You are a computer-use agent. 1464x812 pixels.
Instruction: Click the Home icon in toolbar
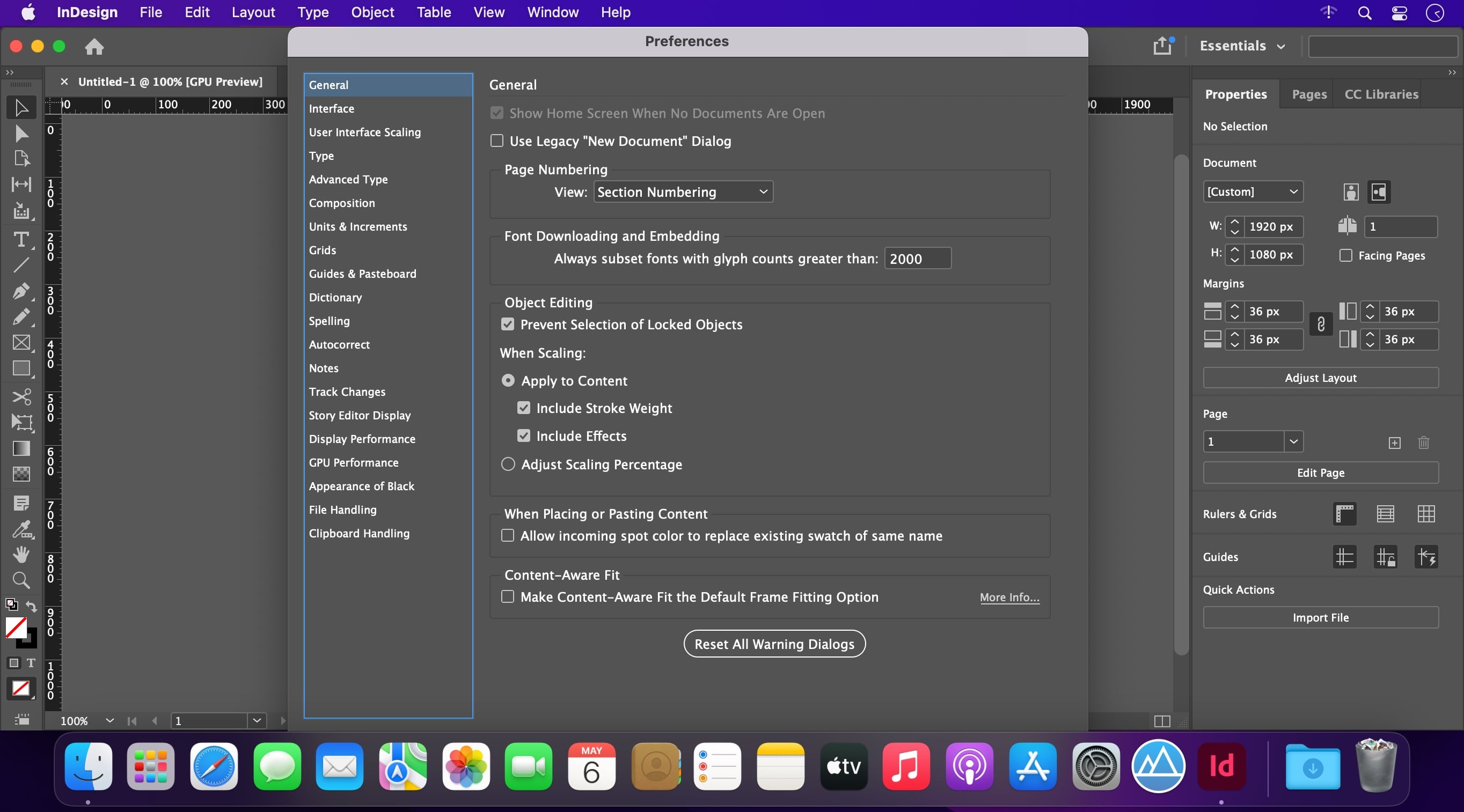point(94,47)
